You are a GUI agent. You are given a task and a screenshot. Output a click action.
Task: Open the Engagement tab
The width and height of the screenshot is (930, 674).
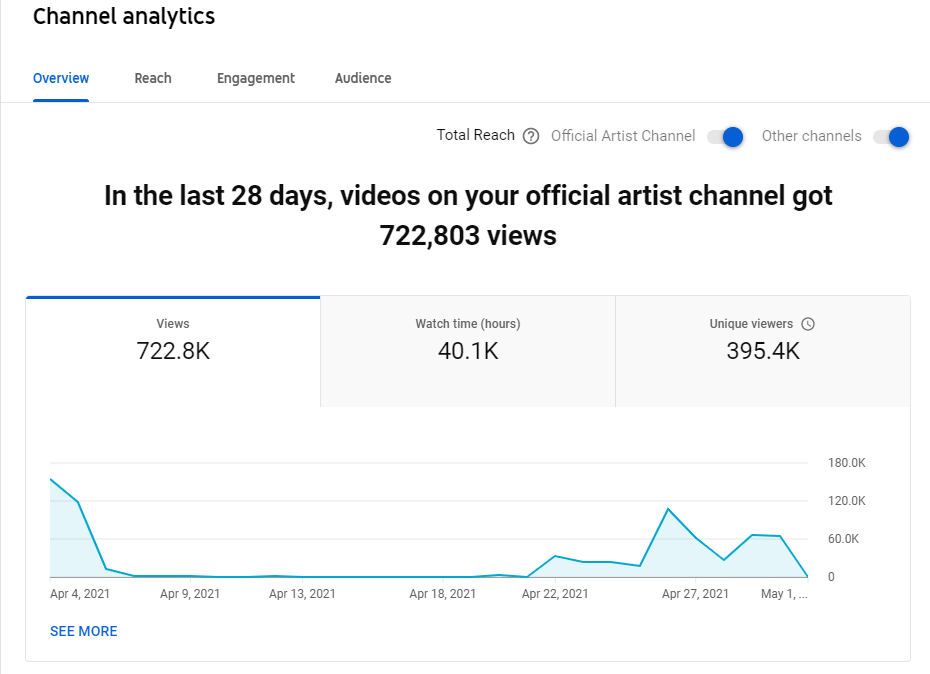pyautogui.click(x=256, y=78)
